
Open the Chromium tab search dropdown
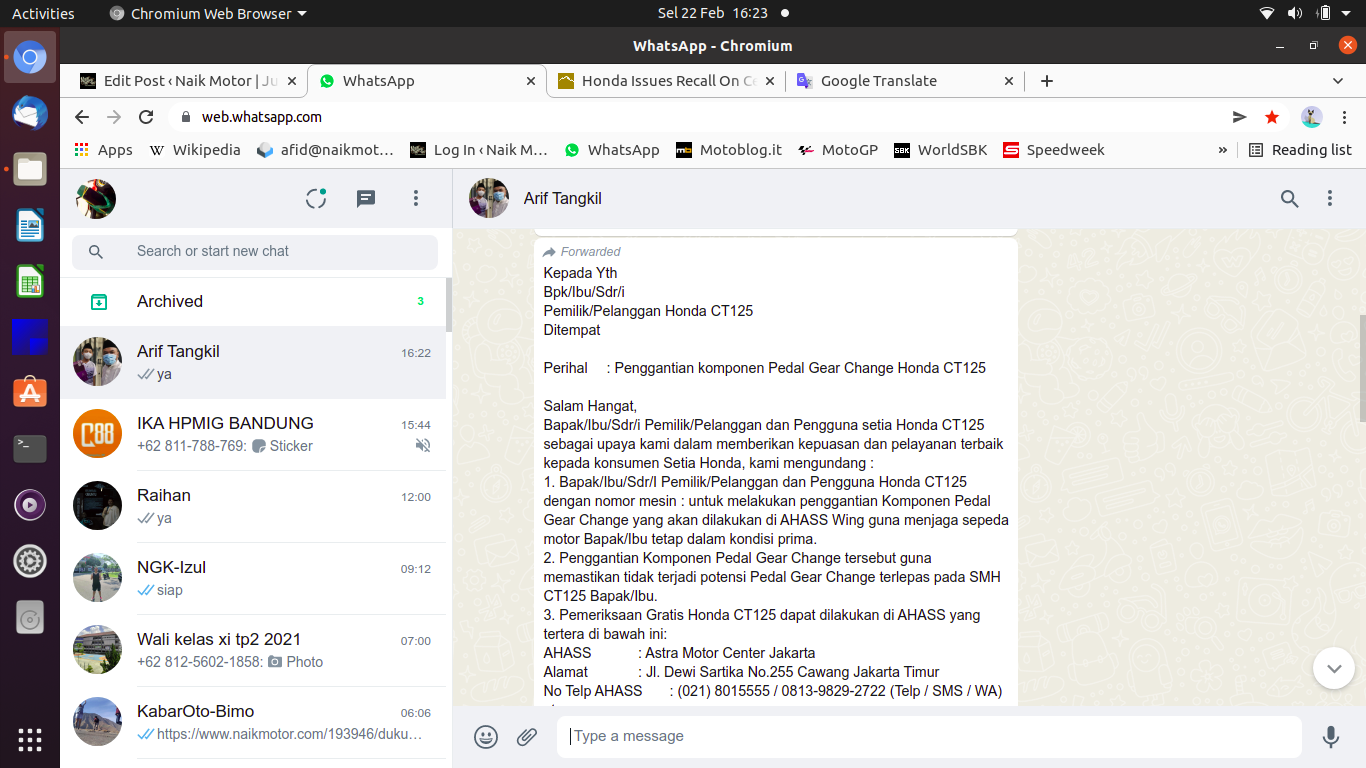point(1338,81)
